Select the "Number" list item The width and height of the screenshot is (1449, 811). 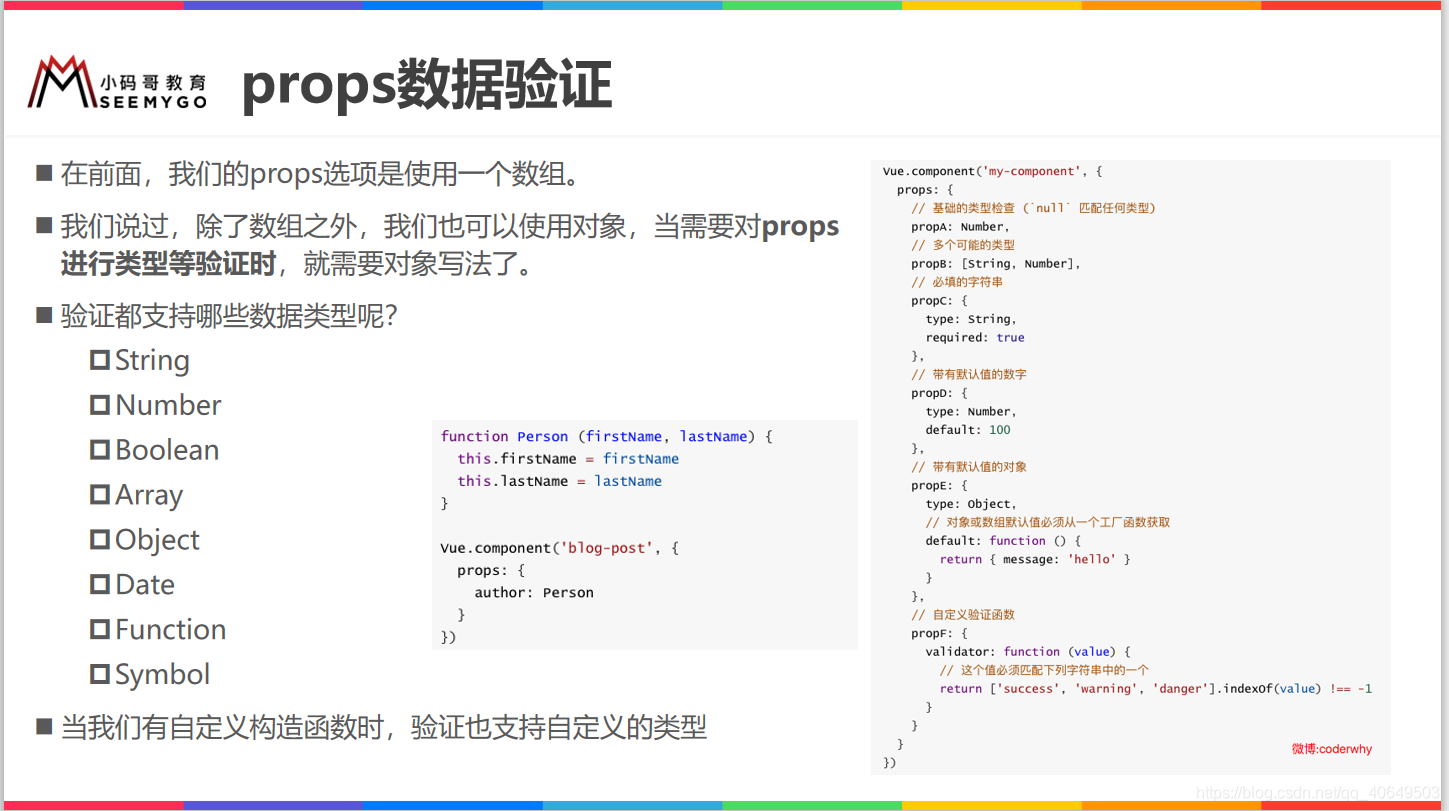tap(156, 405)
